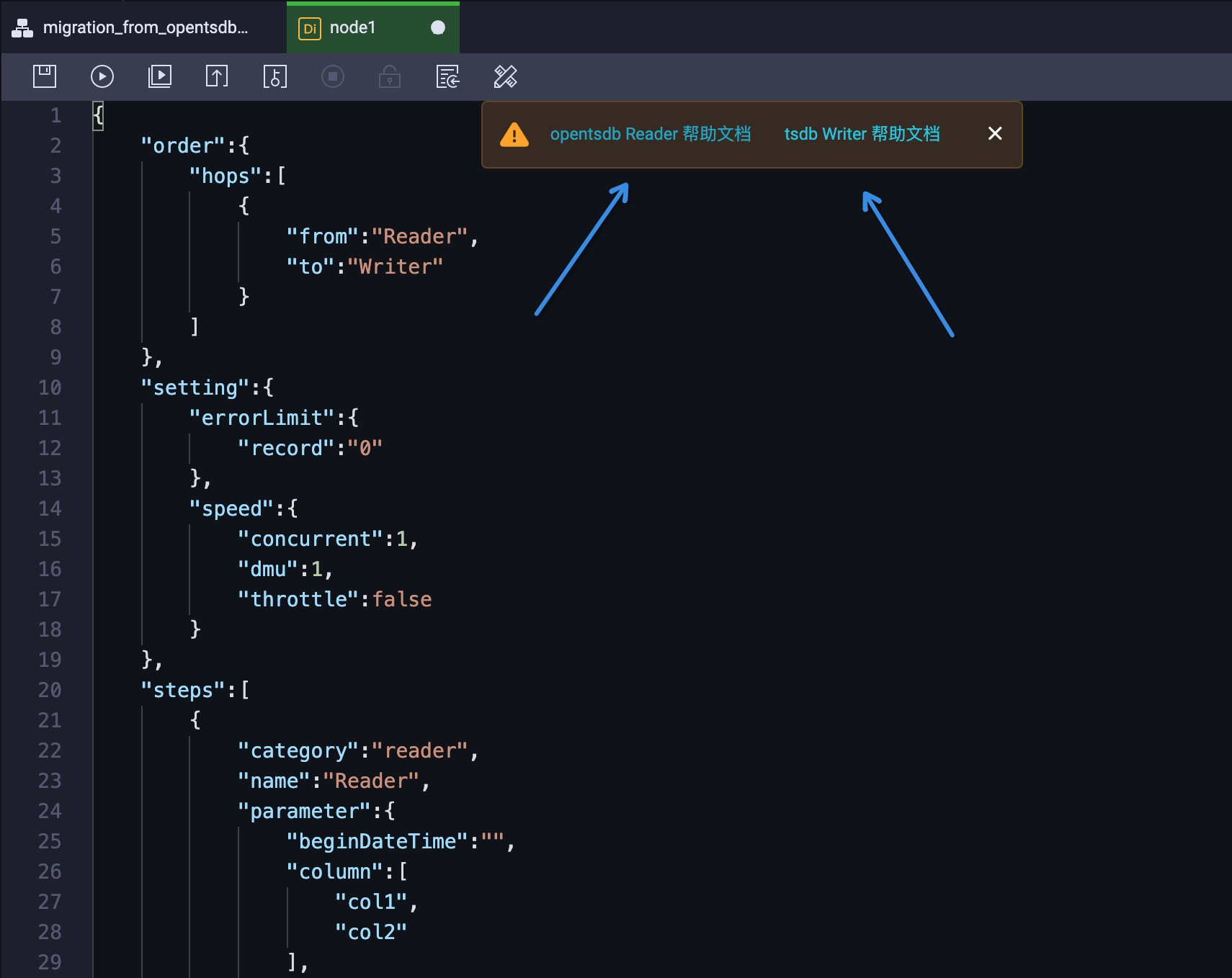Click the Save icon in toolbar

[x=45, y=76]
